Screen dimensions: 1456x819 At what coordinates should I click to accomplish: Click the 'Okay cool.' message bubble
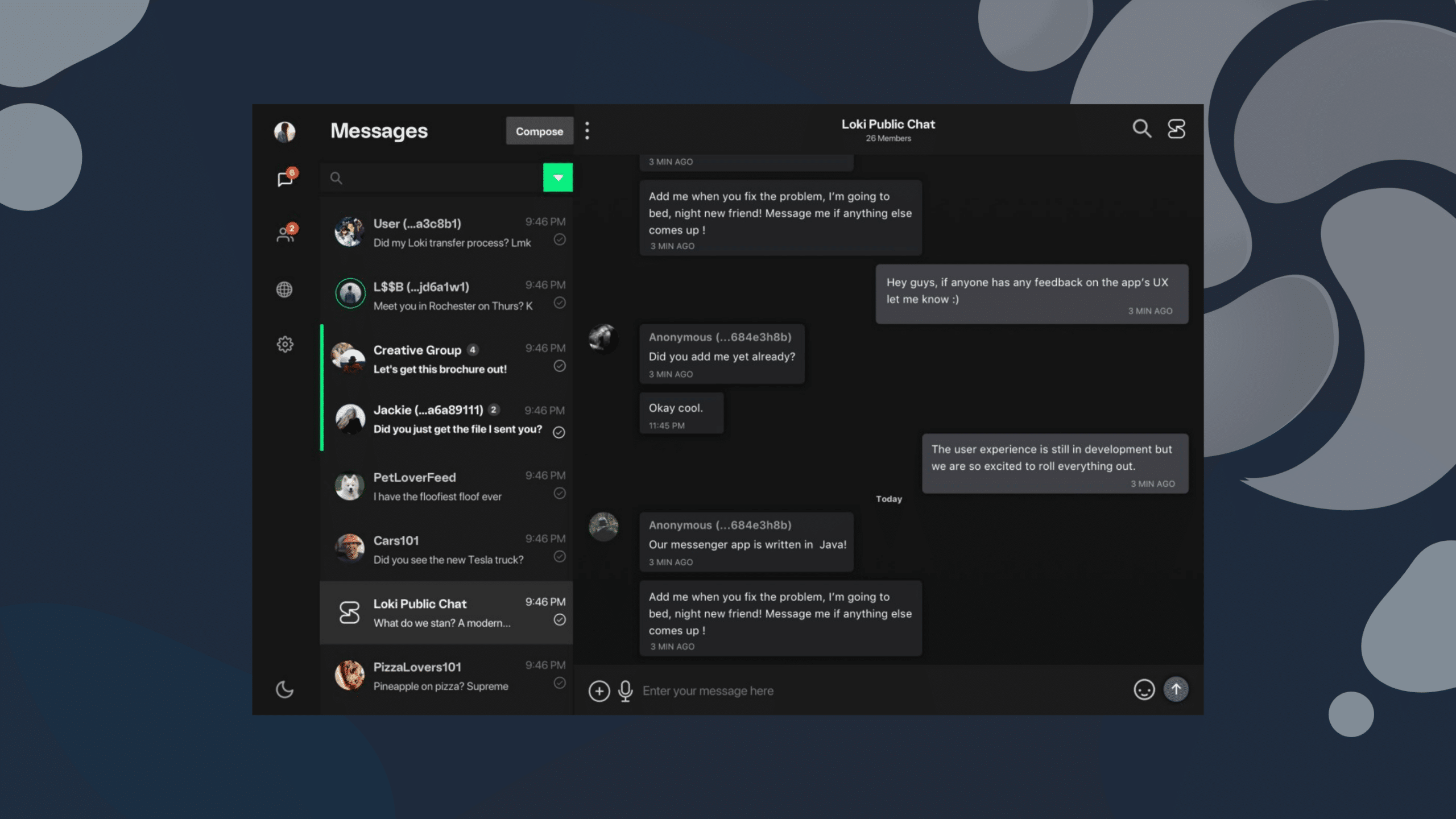681,413
